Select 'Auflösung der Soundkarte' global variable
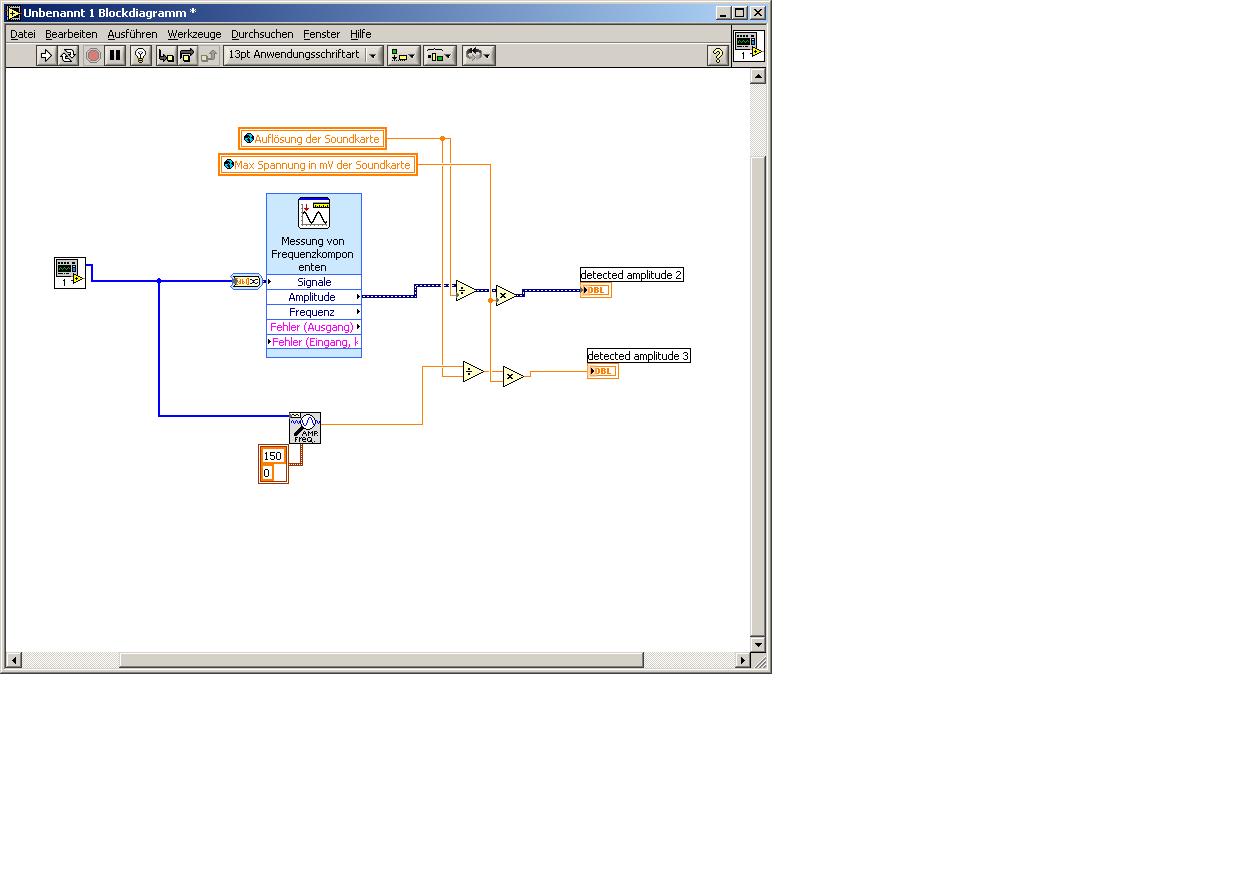The height and width of the screenshot is (888, 1256). (312, 139)
